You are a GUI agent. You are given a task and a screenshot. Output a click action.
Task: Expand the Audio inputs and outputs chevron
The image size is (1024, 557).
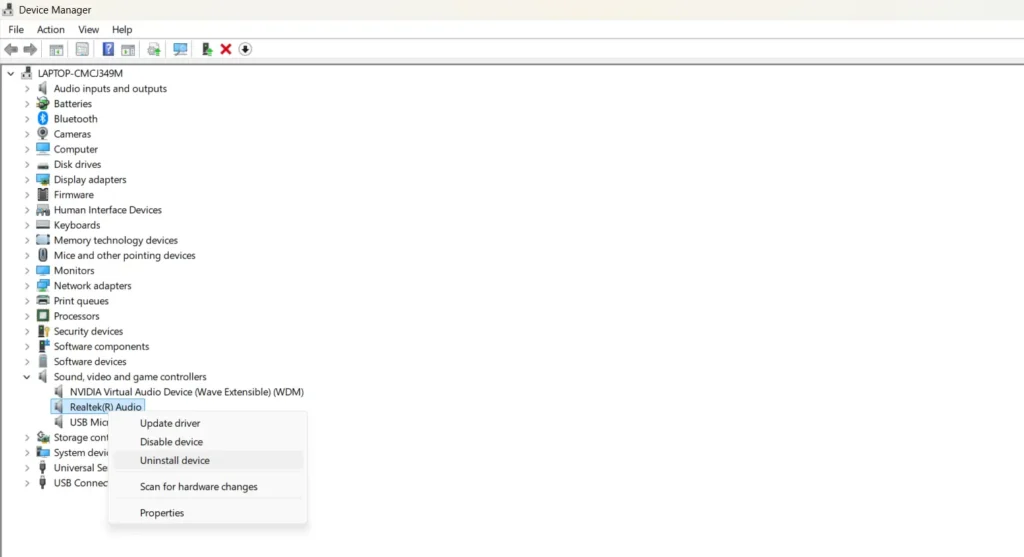coord(27,88)
